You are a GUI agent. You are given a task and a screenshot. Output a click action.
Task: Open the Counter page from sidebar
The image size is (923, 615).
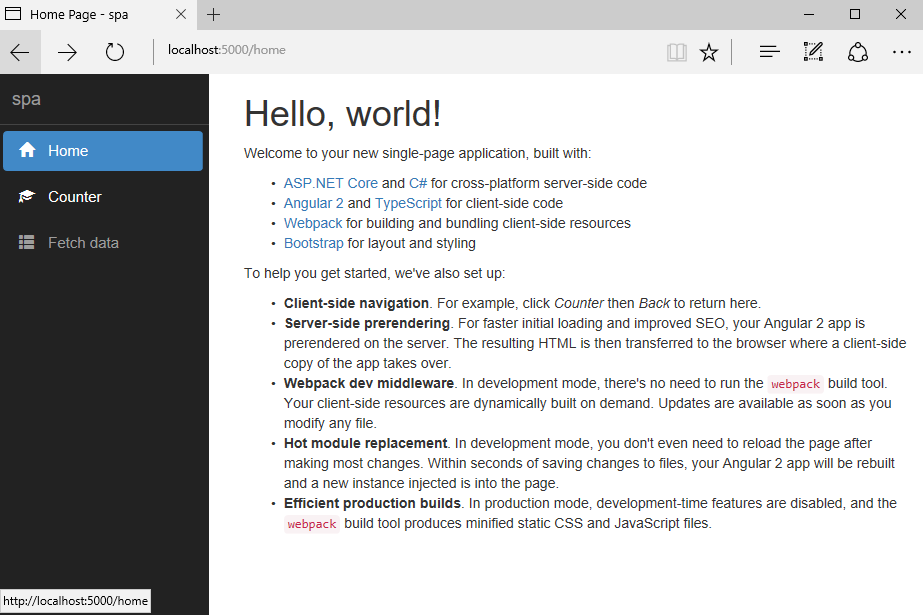point(103,197)
